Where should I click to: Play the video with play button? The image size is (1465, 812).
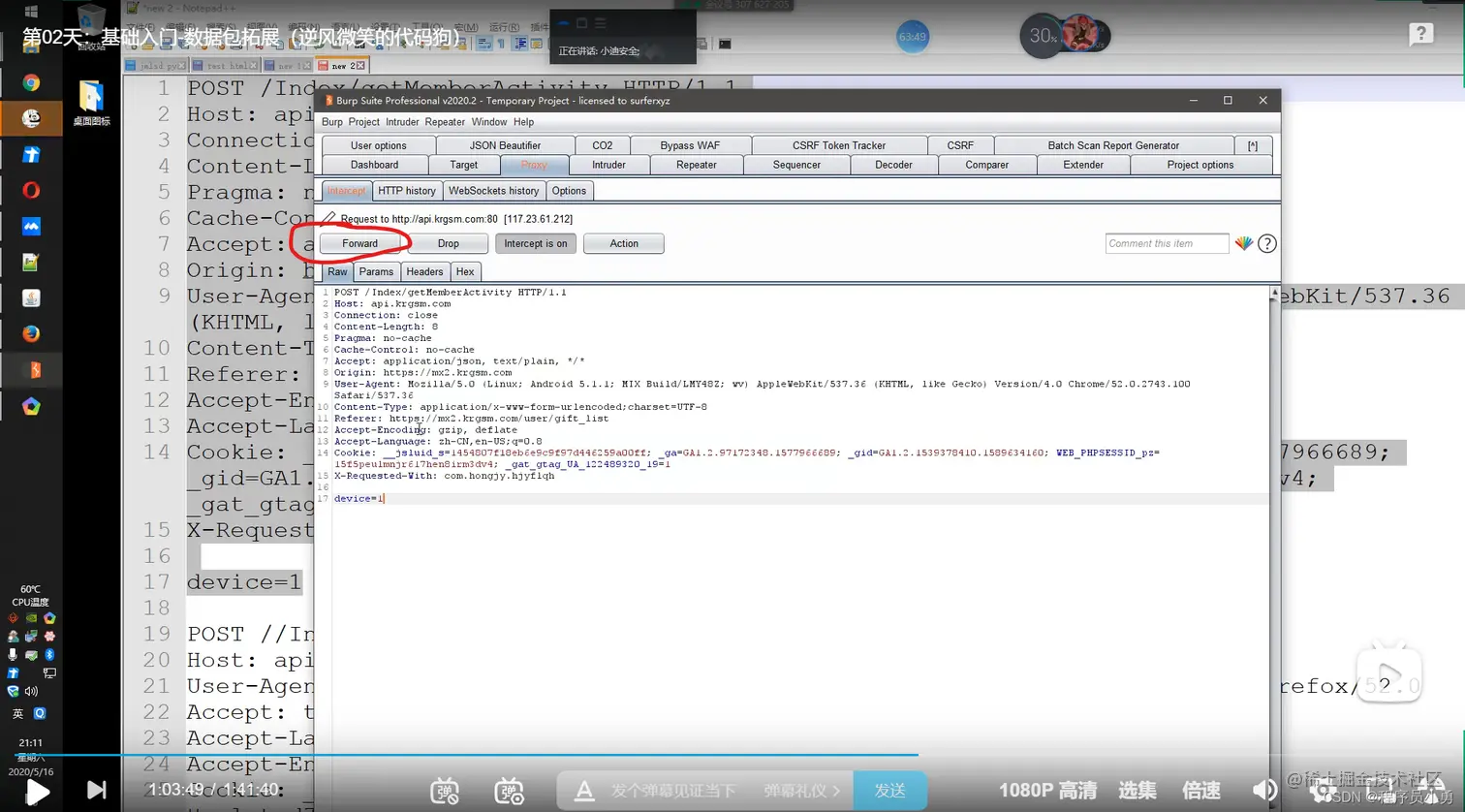pos(37,791)
